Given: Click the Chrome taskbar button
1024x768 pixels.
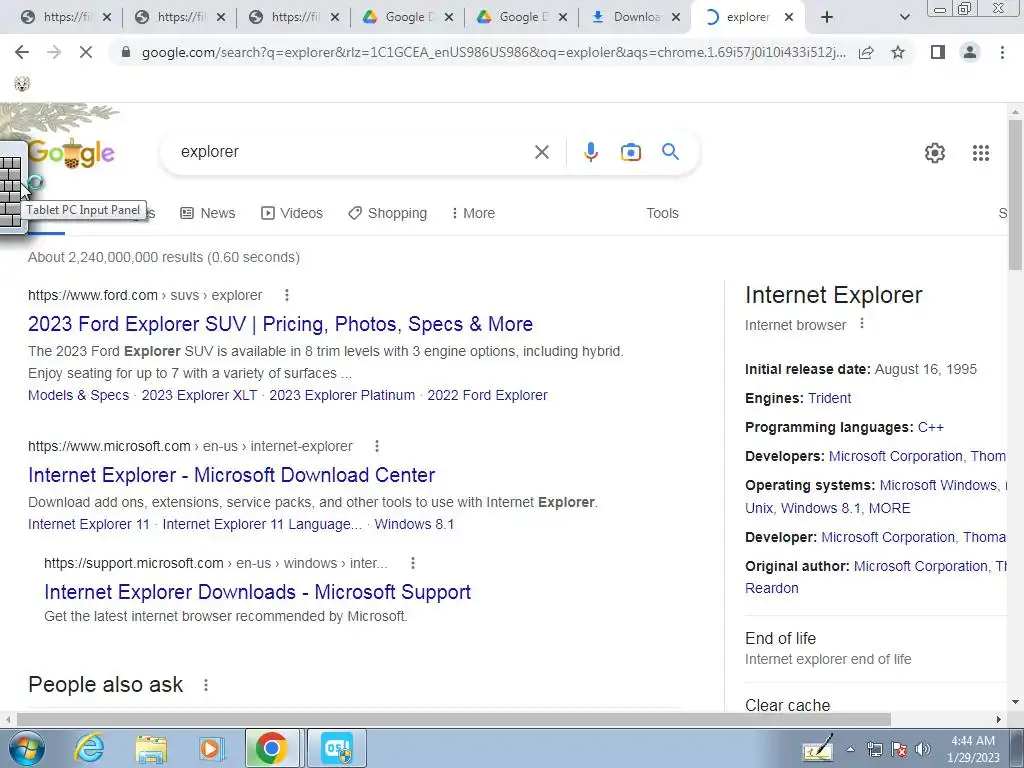Looking at the screenshot, I should click(x=272, y=748).
